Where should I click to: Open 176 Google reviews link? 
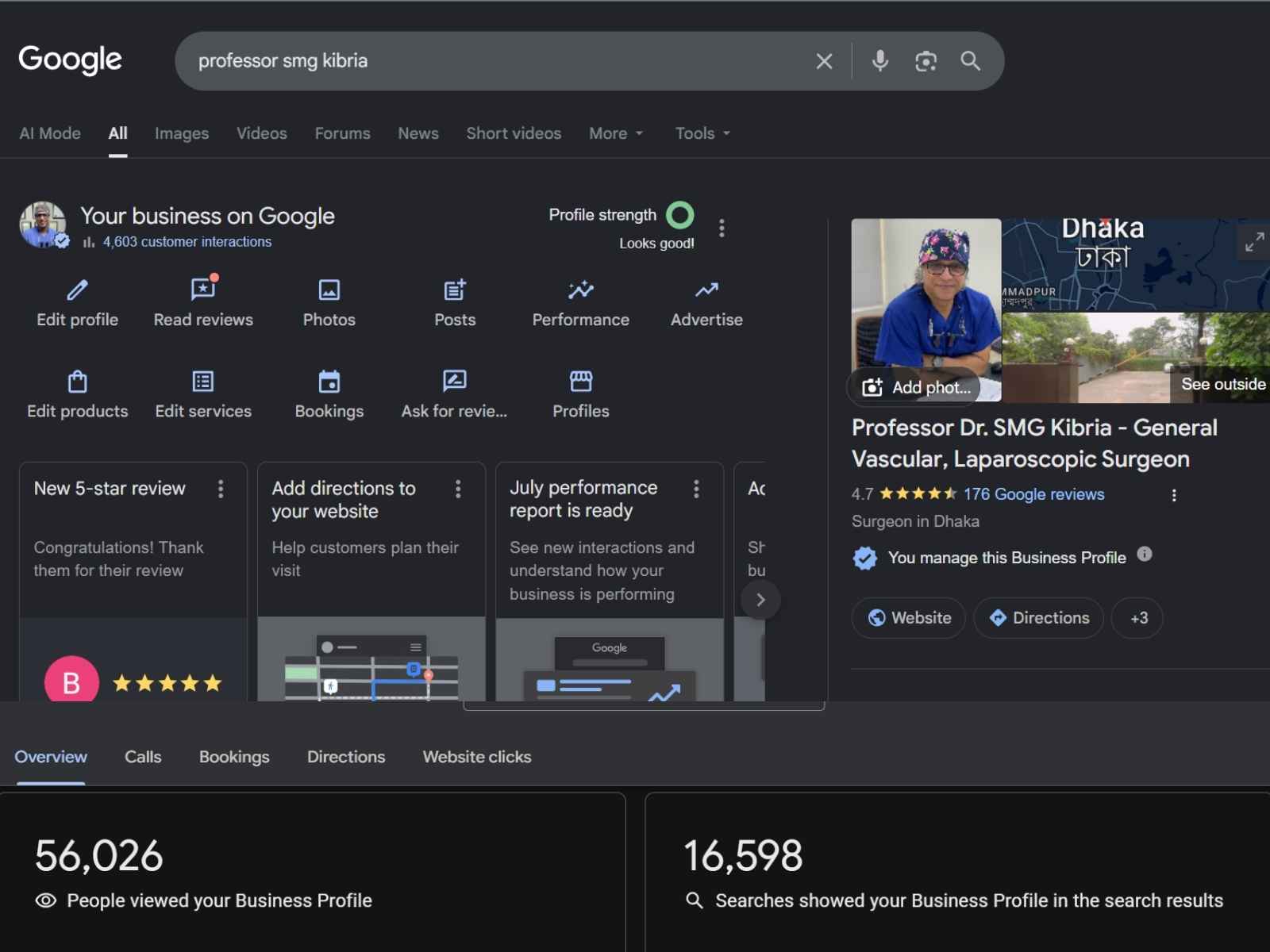pyautogui.click(x=1033, y=494)
